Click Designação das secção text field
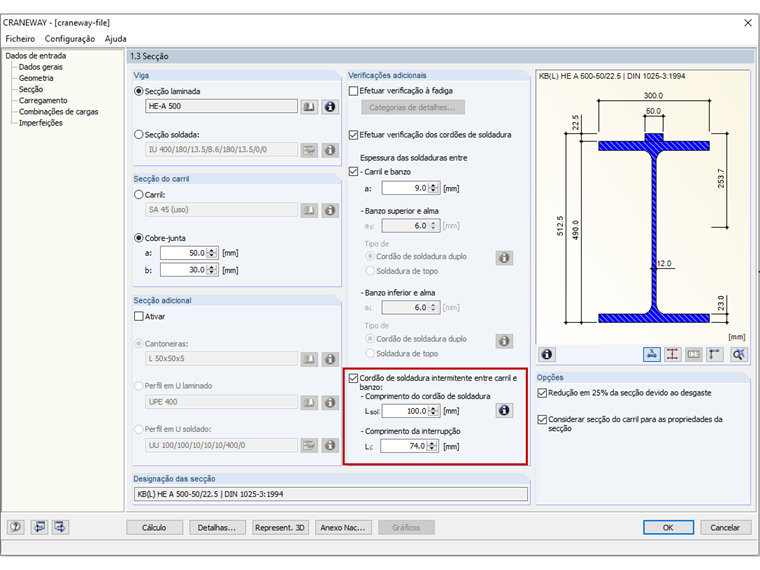The image size is (760, 570). pyautogui.click(x=331, y=494)
